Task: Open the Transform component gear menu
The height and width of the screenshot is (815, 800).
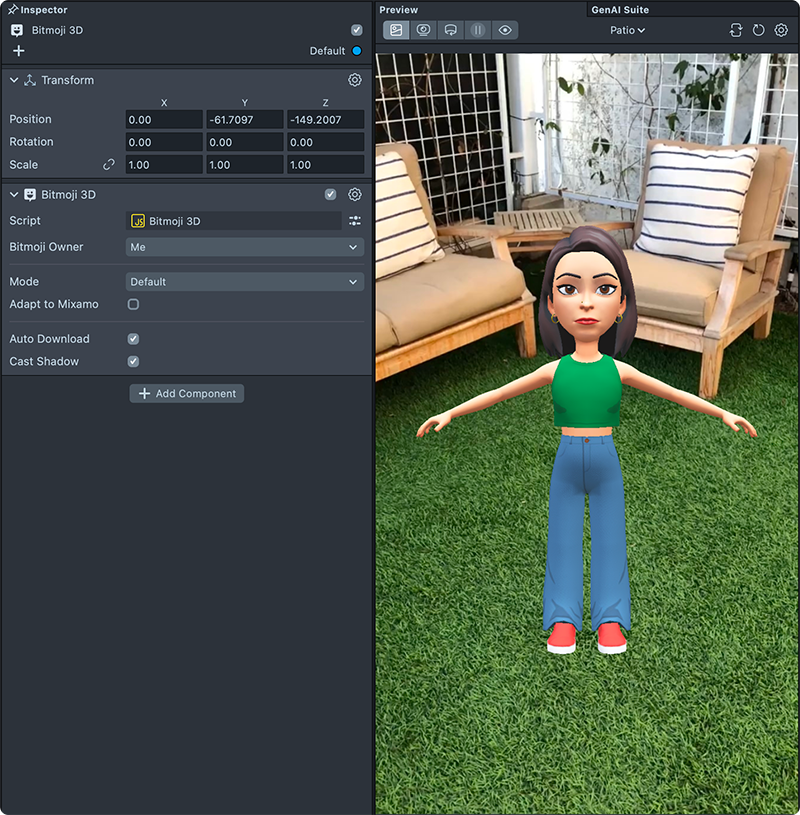Action: click(x=354, y=80)
